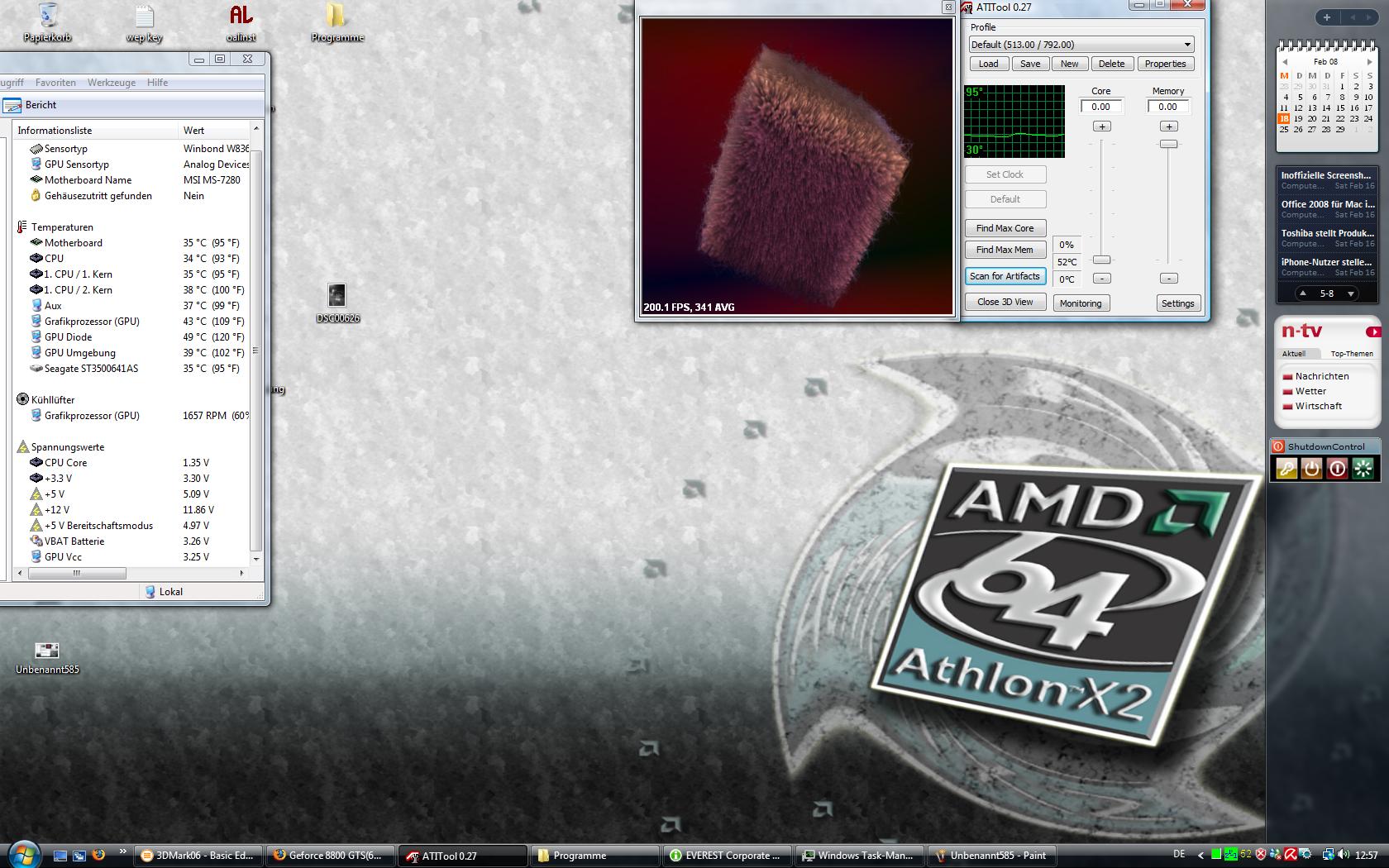Select the wep key desktop file
The height and width of the screenshot is (868, 1389).
click(144, 23)
